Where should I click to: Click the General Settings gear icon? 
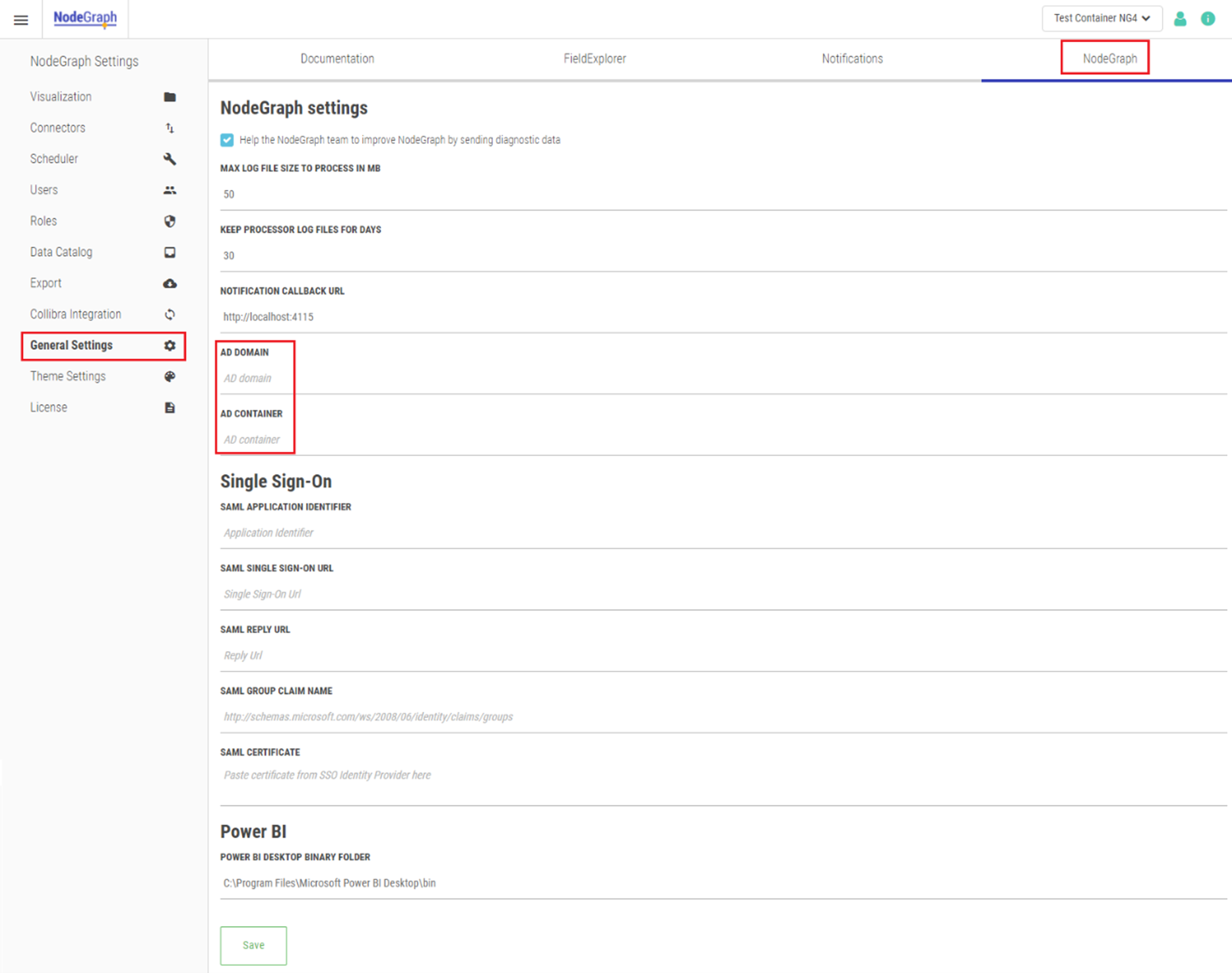(169, 346)
